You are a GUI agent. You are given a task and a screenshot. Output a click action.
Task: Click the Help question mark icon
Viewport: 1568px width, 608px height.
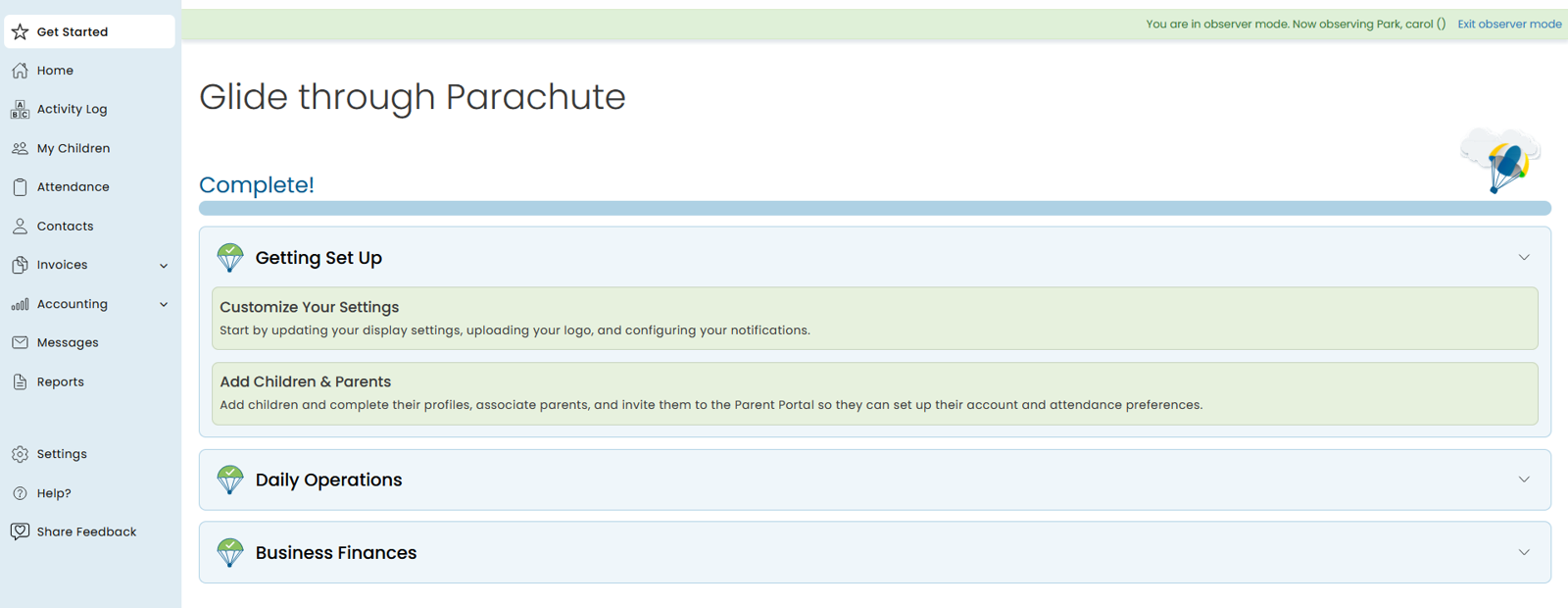click(20, 493)
